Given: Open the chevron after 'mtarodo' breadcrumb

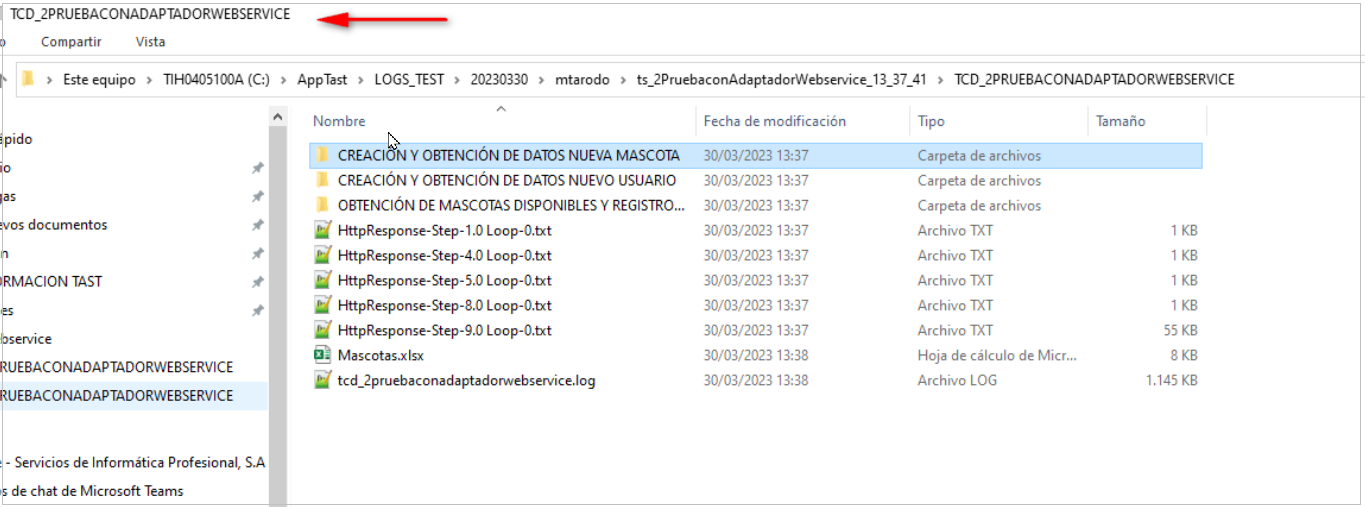Looking at the screenshot, I should (x=623, y=80).
